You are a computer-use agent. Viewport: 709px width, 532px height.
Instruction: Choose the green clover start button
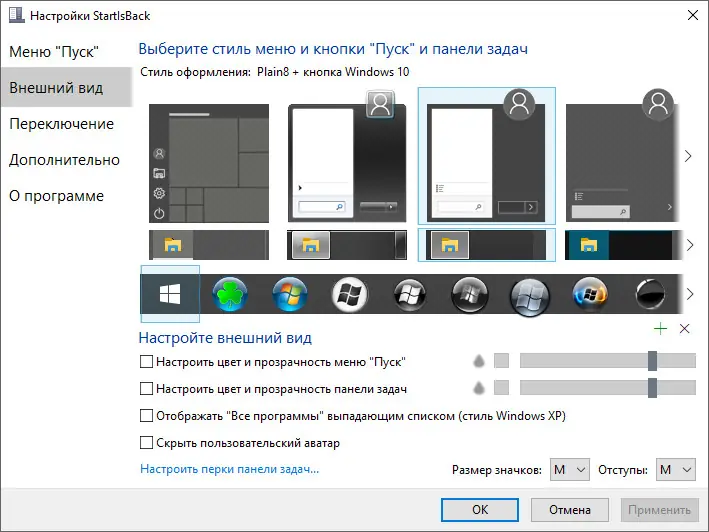pyautogui.click(x=230, y=294)
